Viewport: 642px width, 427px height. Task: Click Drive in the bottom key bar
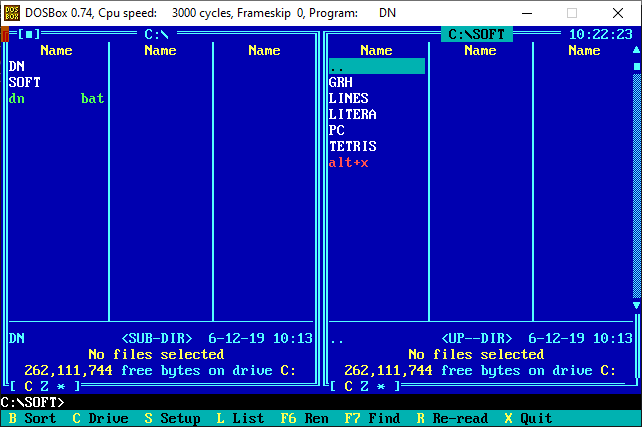pos(108,418)
